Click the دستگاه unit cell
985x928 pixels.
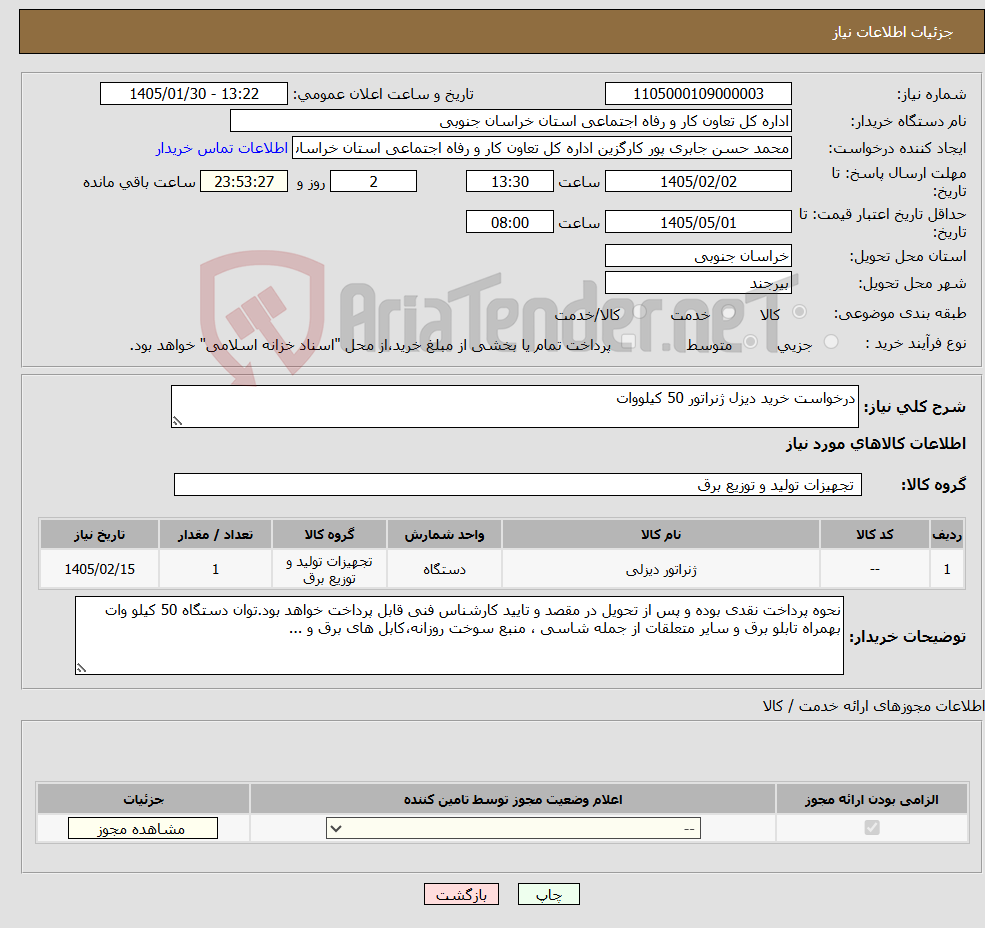pos(444,569)
